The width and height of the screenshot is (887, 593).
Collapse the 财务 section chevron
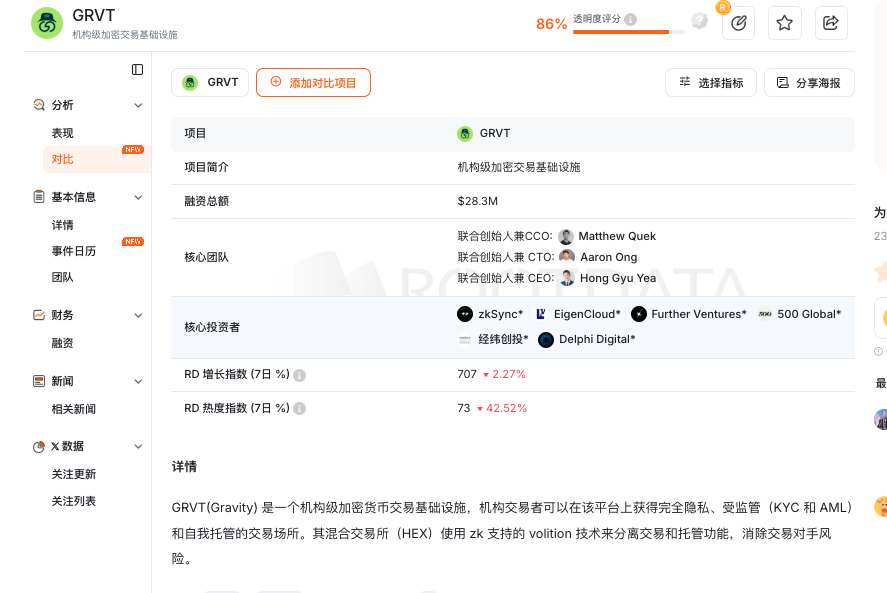138,316
